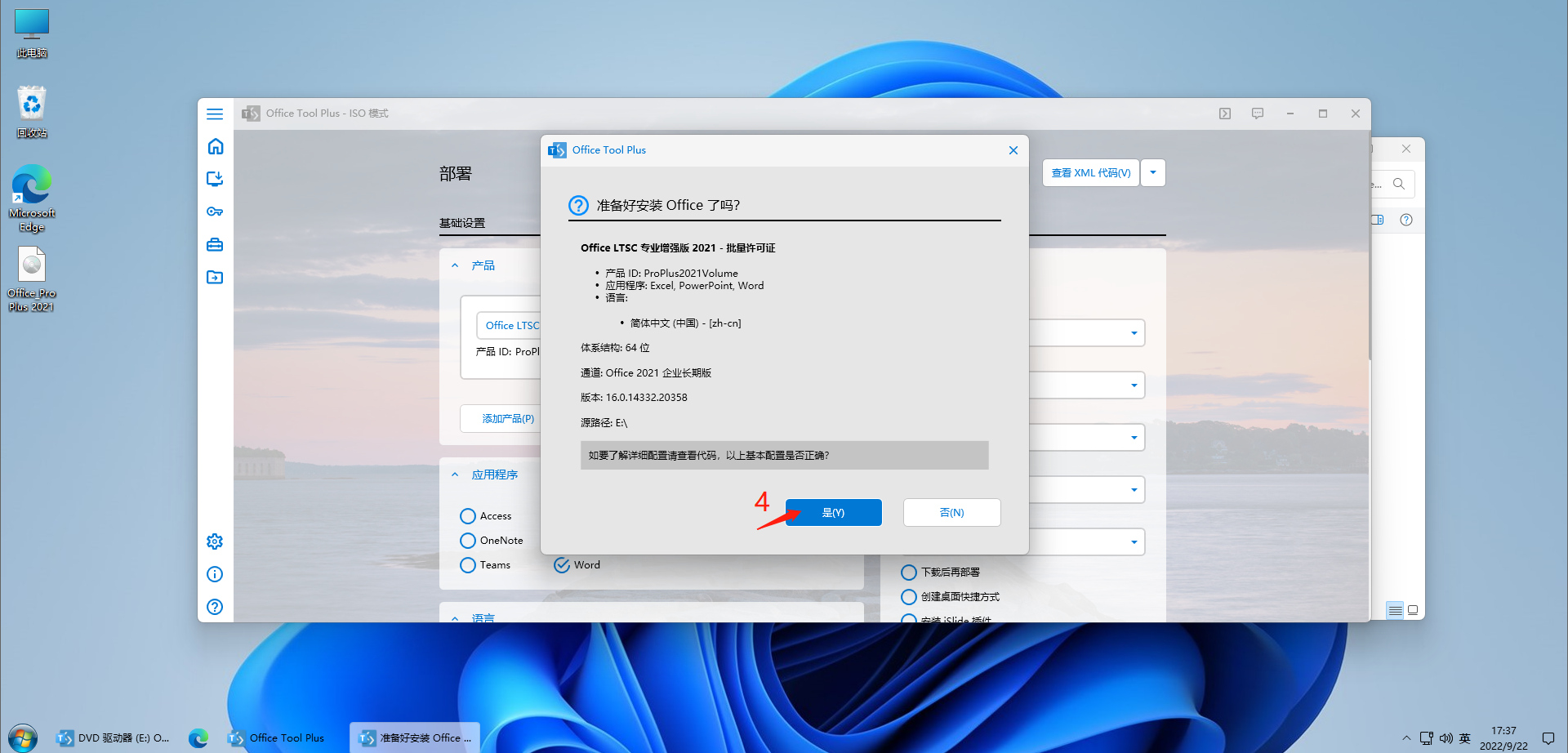The width and height of the screenshot is (1568, 753).
Task: Click the command panel icon in title bar
Action: (1225, 114)
